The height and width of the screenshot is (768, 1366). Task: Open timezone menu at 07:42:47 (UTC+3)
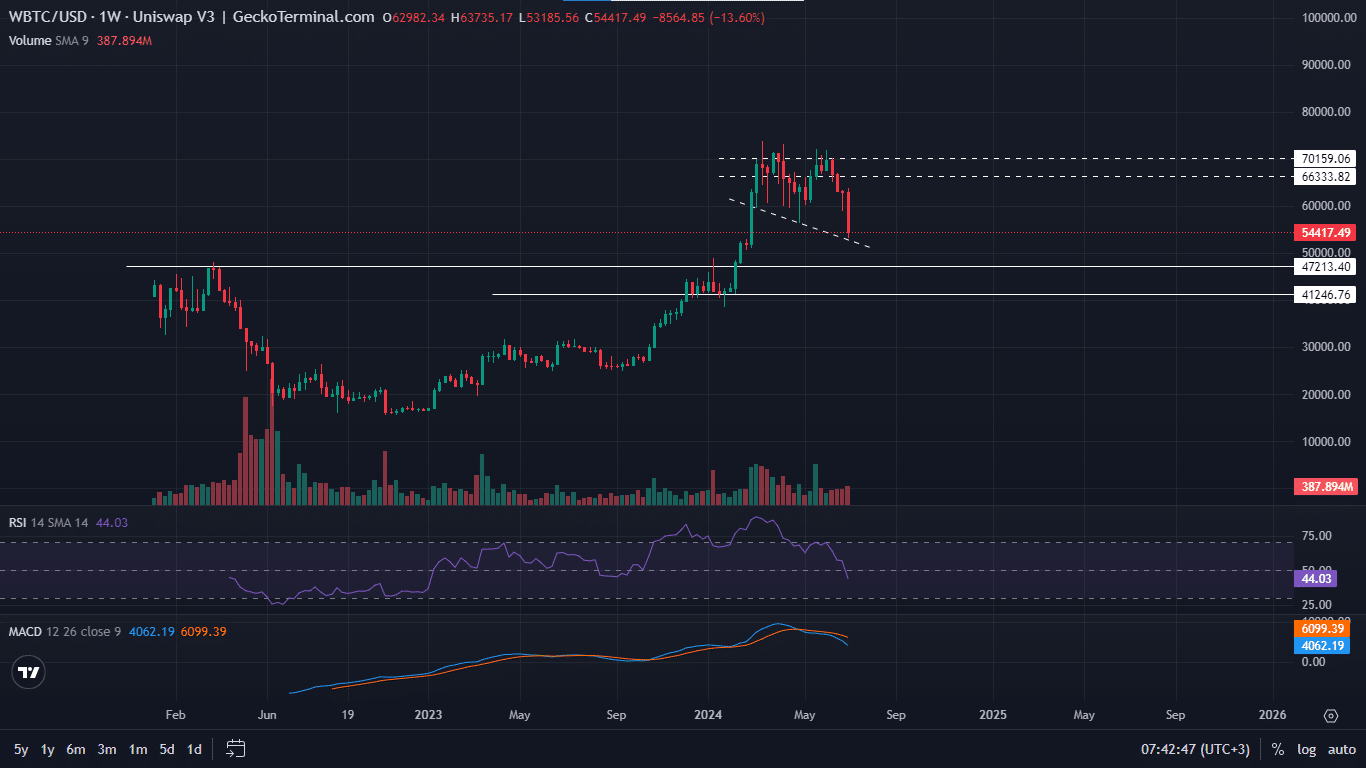1195,749
